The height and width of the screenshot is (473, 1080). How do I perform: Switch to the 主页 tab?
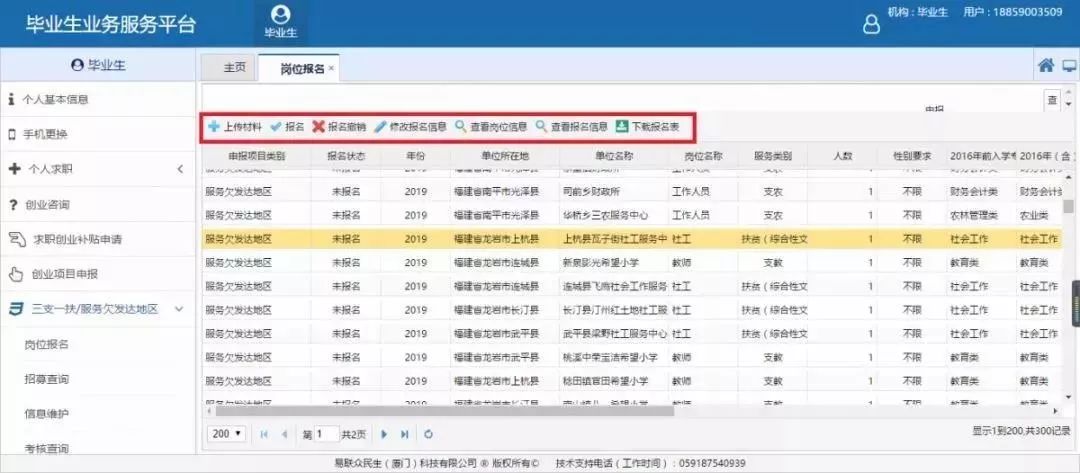click(234, 68)
